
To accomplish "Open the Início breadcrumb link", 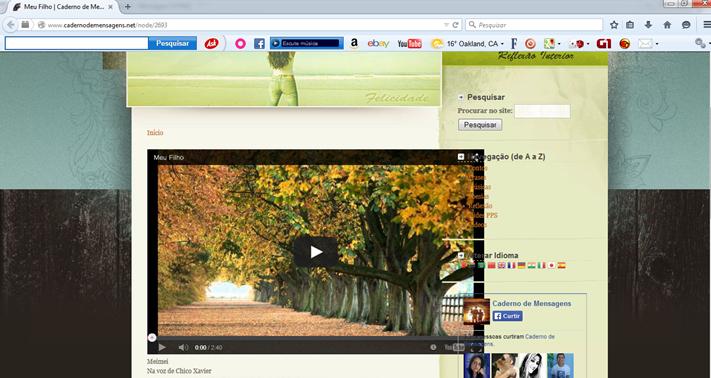I will pyautogui.click(x=155, y=133).
